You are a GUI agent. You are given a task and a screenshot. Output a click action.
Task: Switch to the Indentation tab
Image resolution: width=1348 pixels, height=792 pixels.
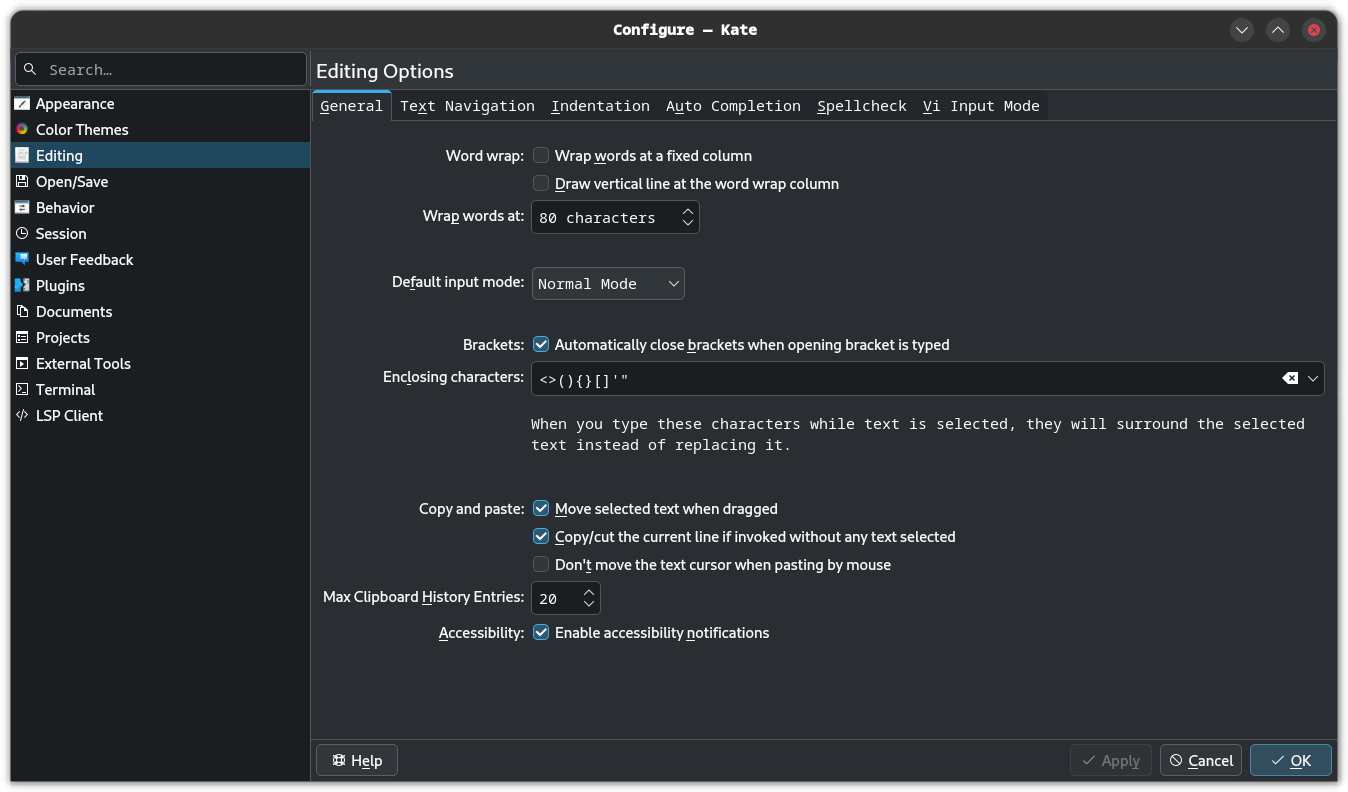click(600, 106)
